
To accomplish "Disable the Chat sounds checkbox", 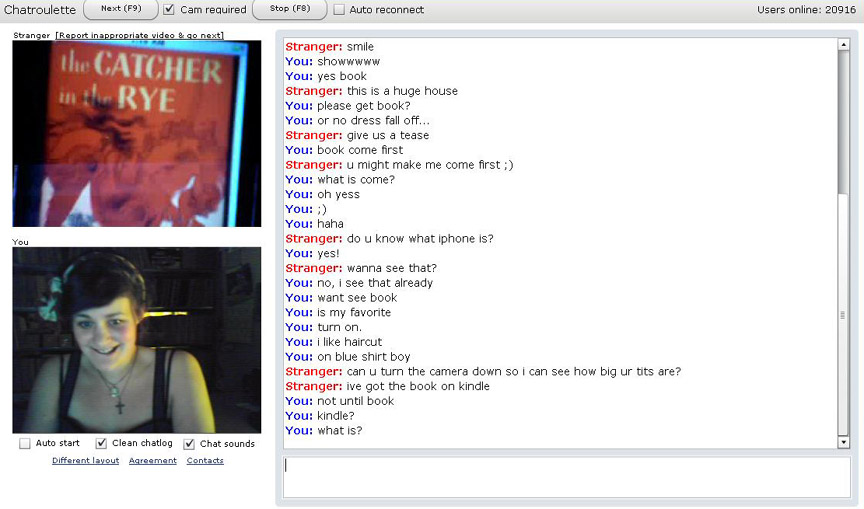I will coord(190,443).
